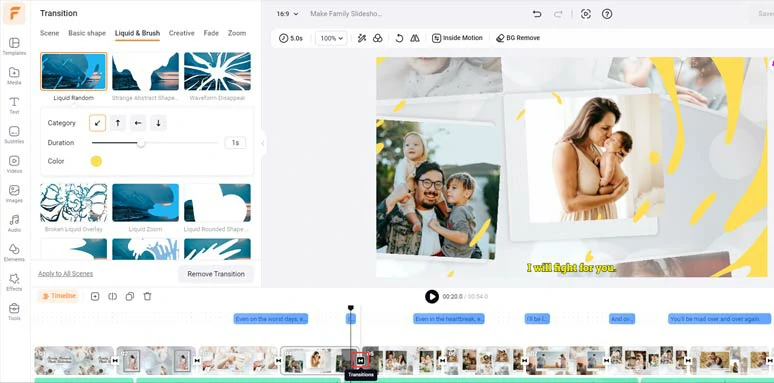
Task: Open the Media sidebar panel
Action: pyautogui.click(x=14, y=76)
